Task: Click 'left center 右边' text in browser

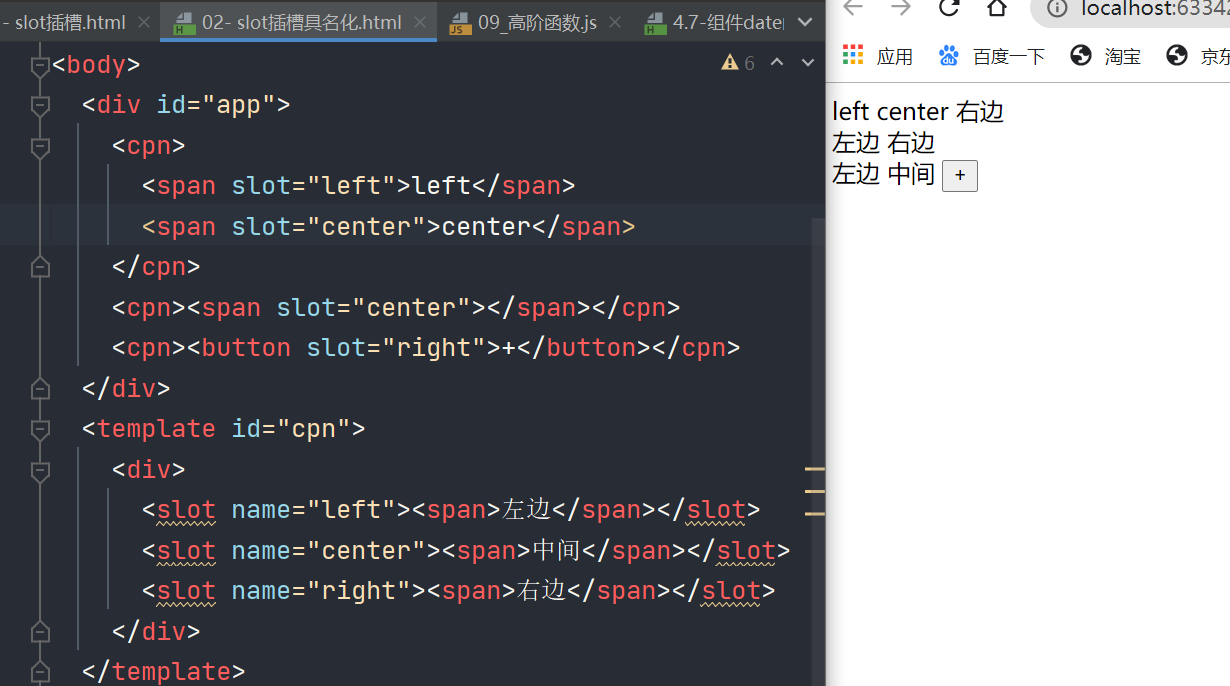Action: click(918, 112)
